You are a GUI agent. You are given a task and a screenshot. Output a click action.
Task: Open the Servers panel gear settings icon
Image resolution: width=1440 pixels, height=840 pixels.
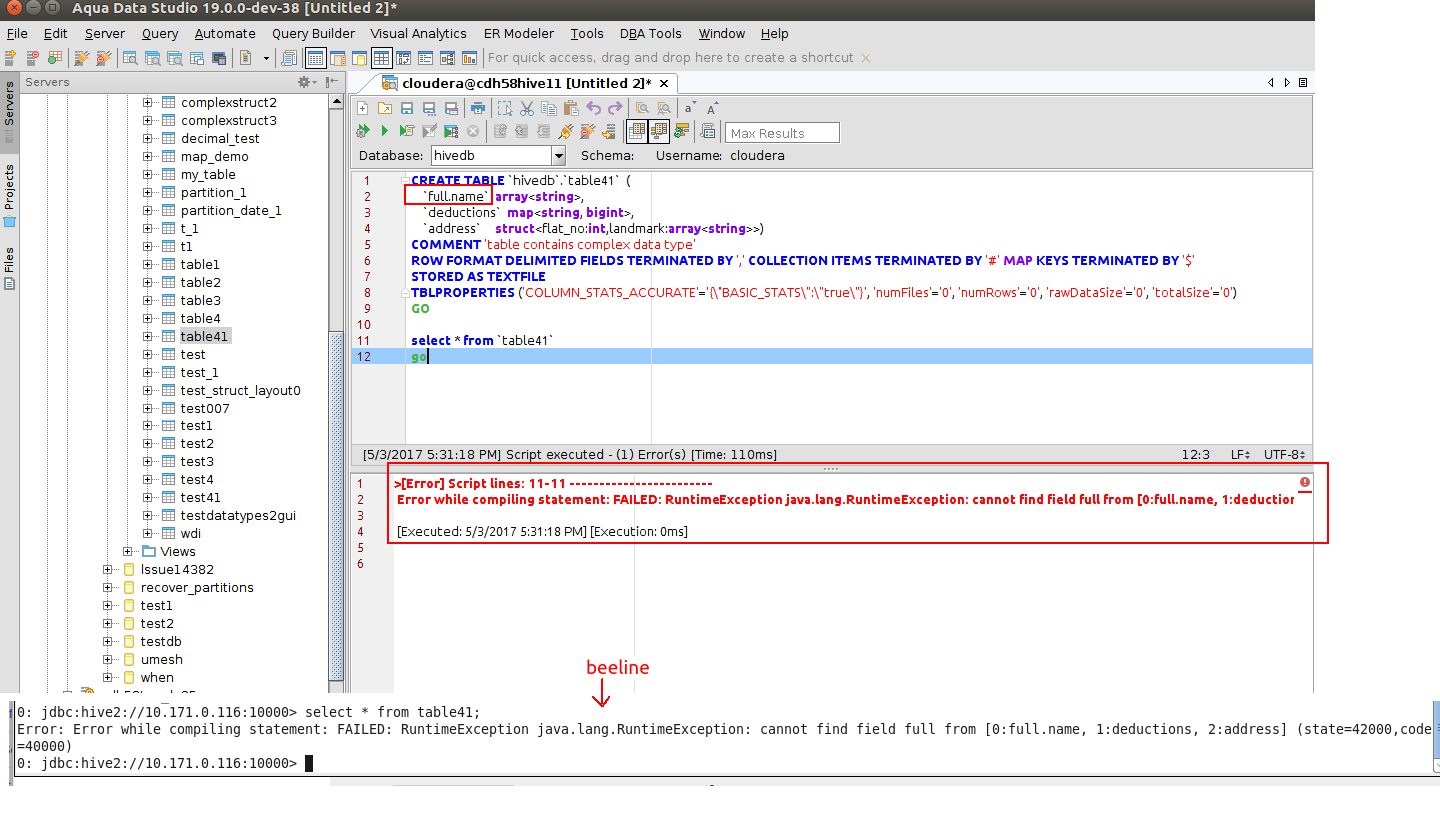coord(305,82)
